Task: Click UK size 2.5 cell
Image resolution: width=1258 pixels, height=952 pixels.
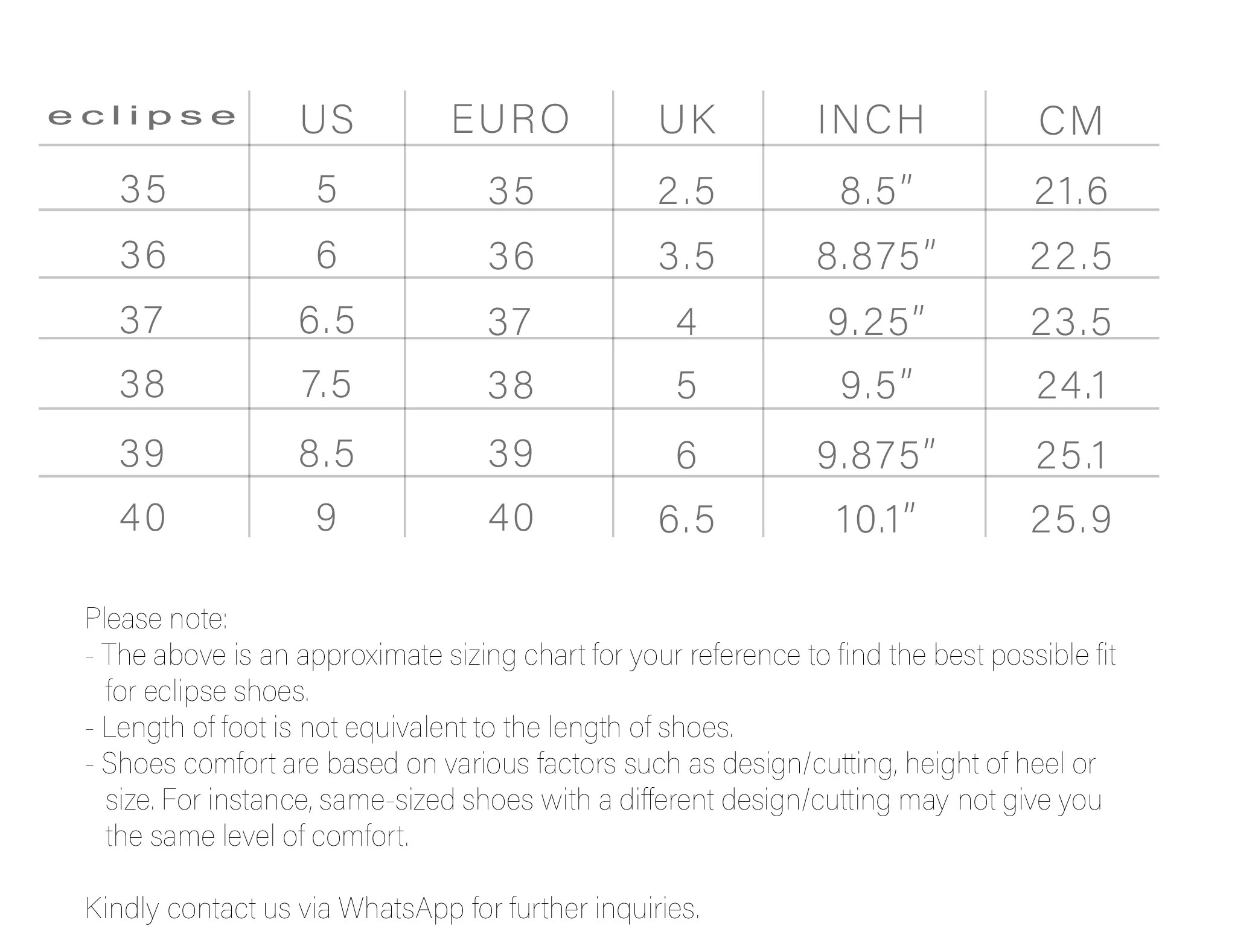Action: point(687,191)
